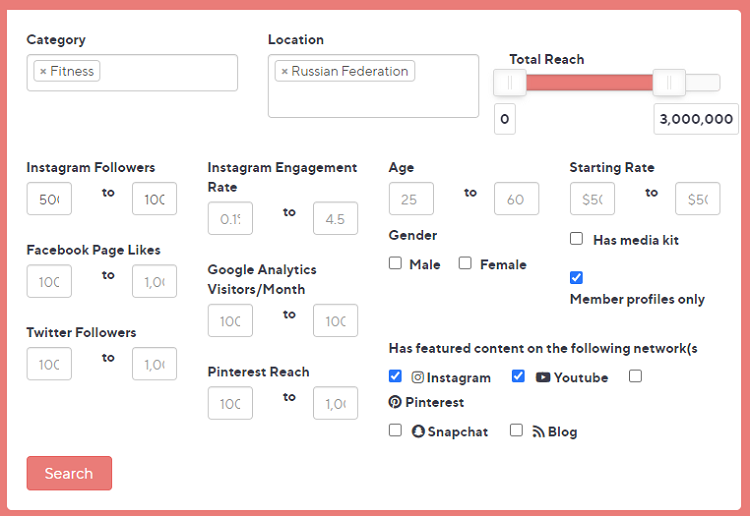Enable the Male gender checkbox
750x516 pixels.
tap(395, 264)
